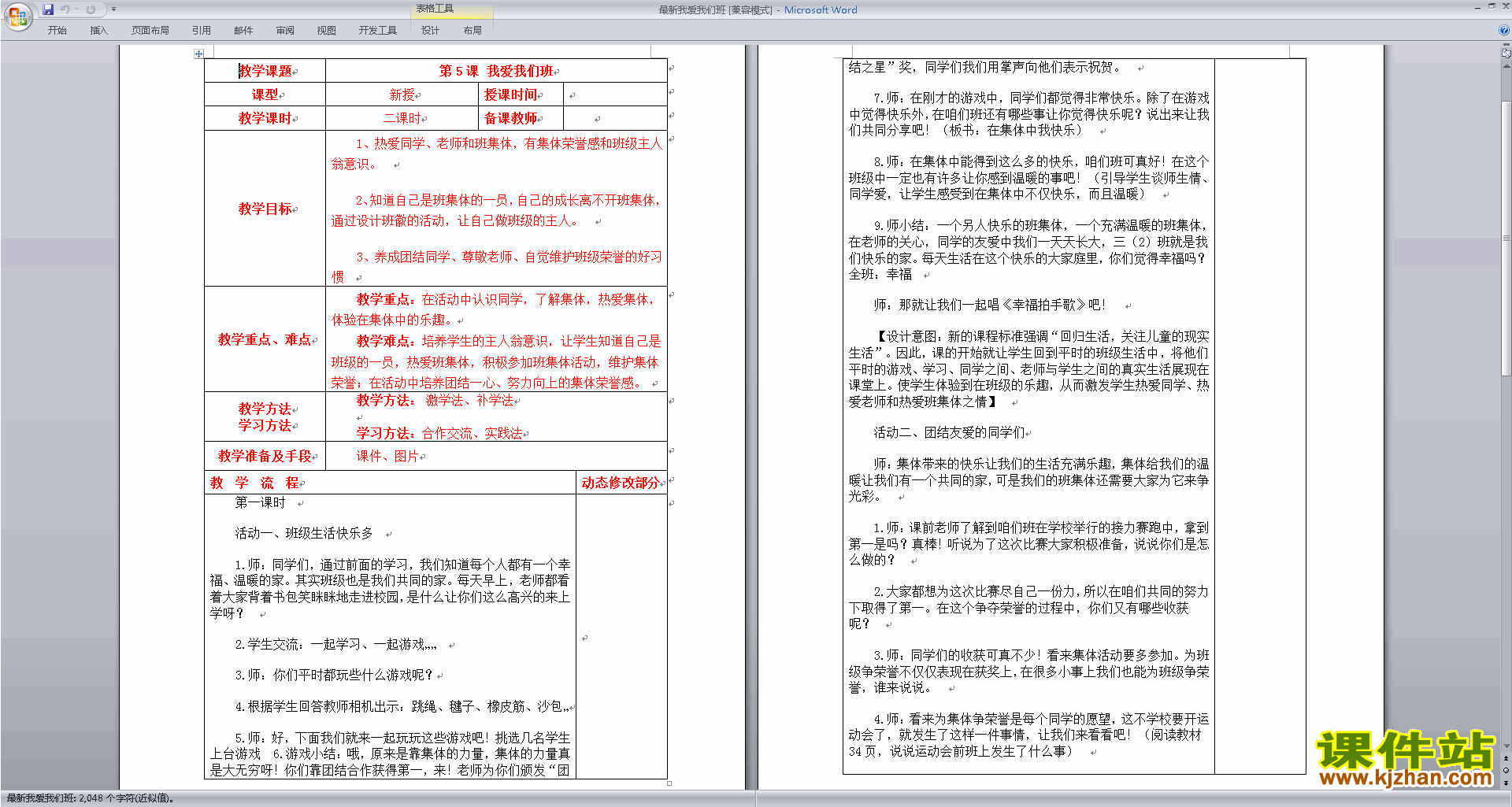
Task: Open the 开发工具 ribbon tab
Action: (377, 31)
